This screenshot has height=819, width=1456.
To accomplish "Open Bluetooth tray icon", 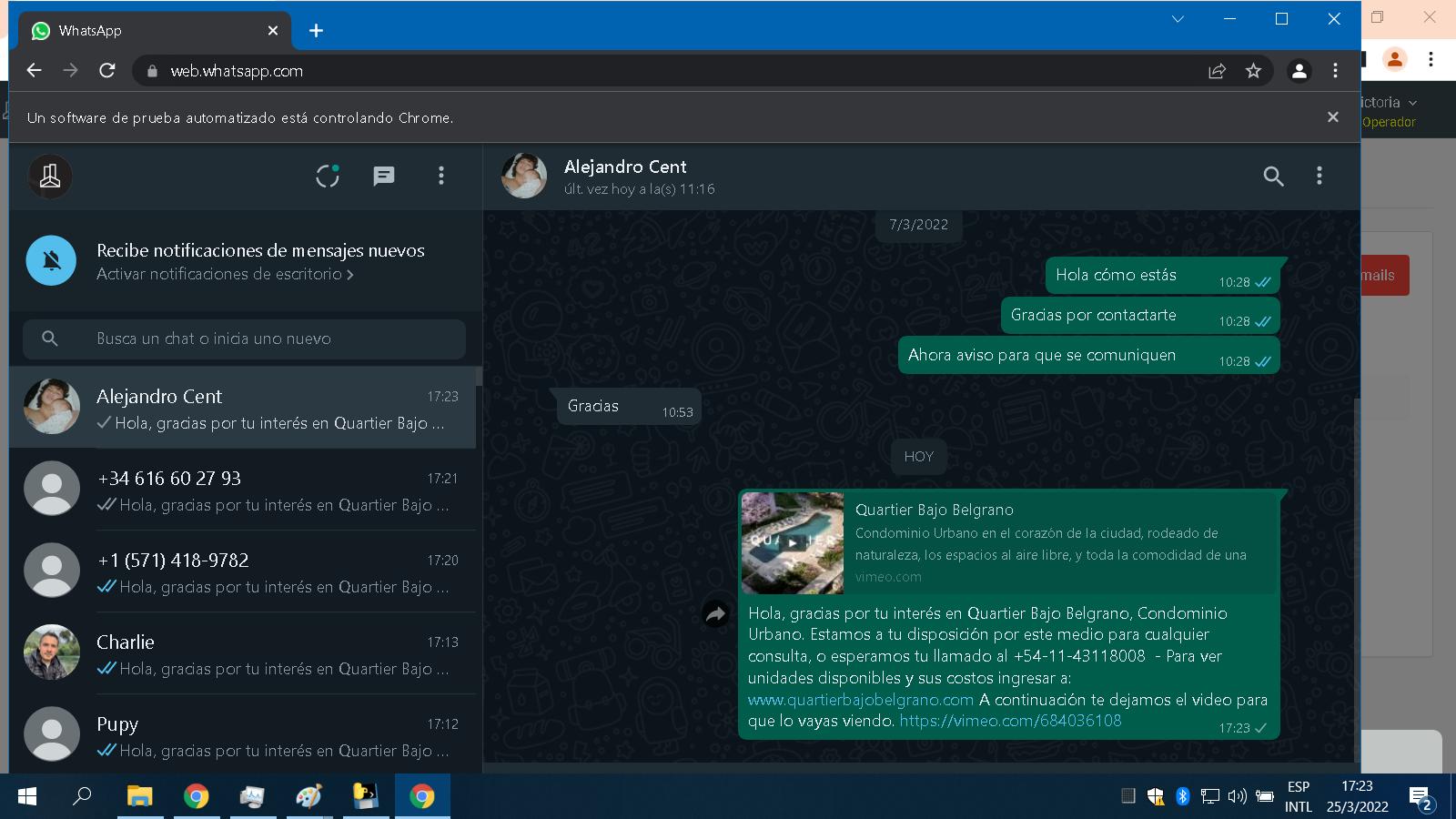I will tap(1183, 796).
